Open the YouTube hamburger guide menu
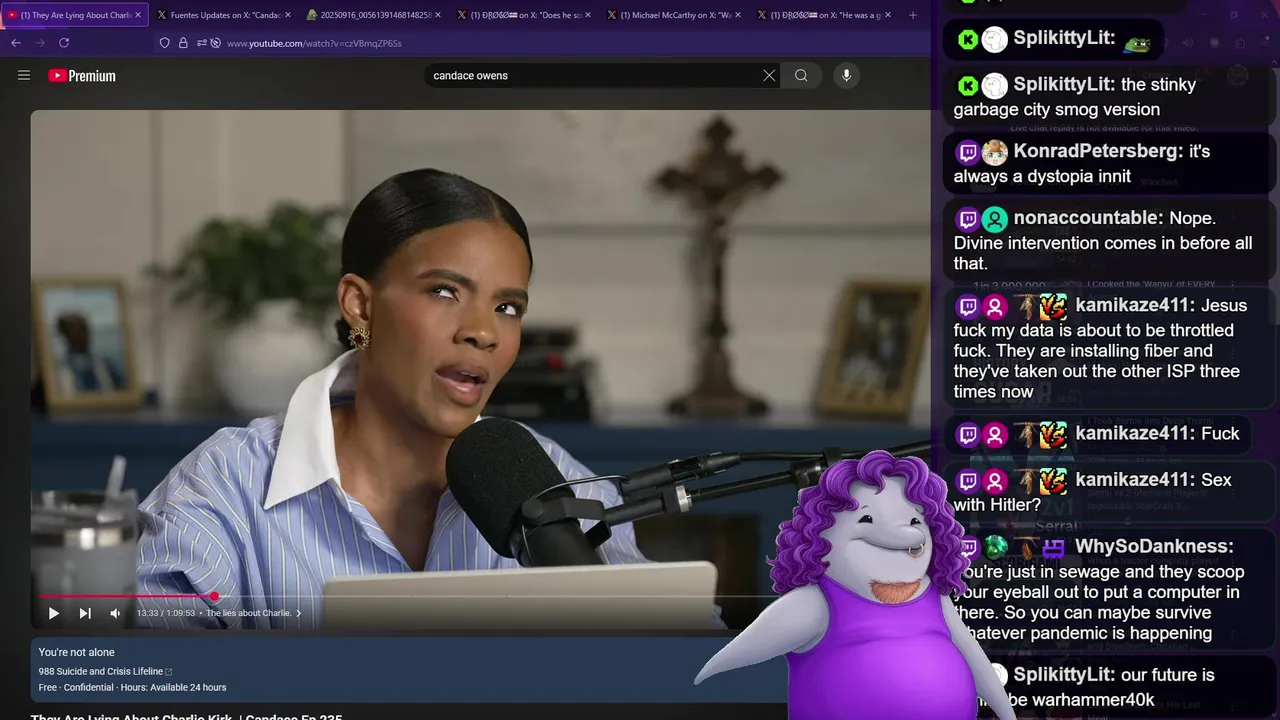Screen dimensions: 1280x720 [24, 75]
